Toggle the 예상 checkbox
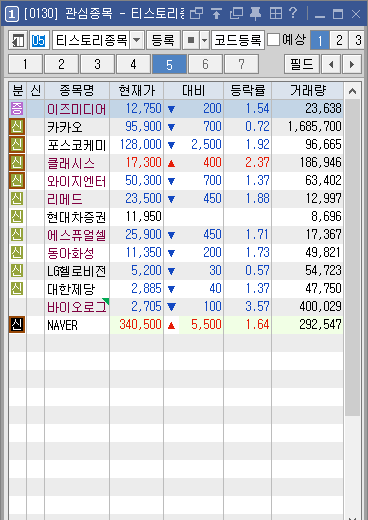Screen dimensions: 368x520 point(274,40)
